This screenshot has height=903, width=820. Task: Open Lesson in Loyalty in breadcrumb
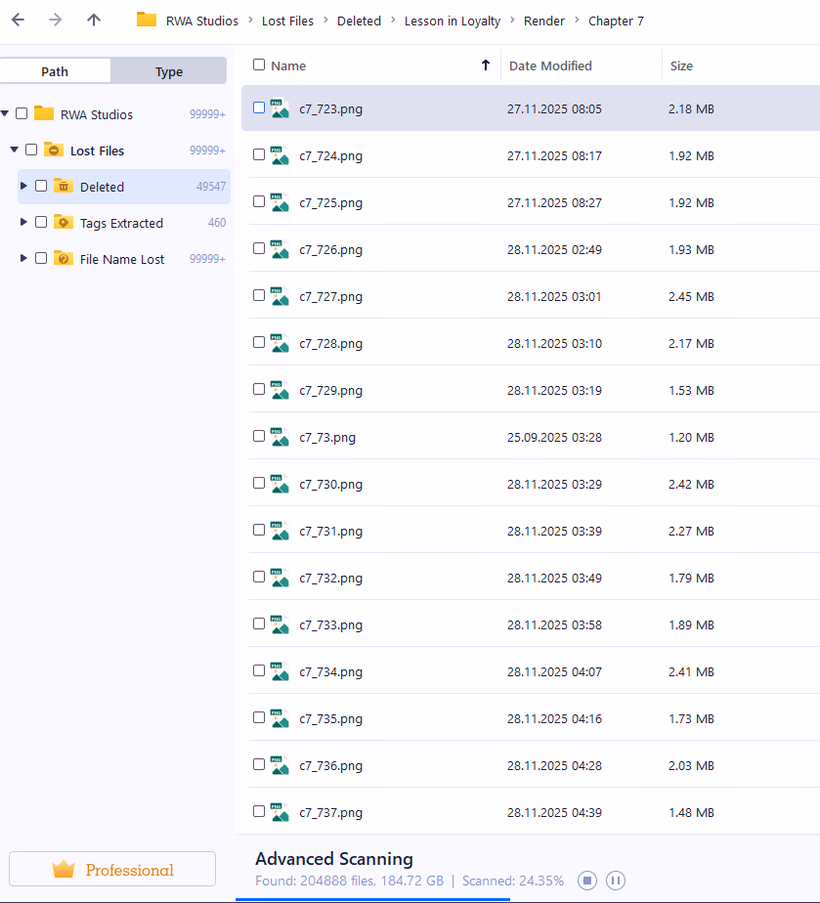point(452,20)
